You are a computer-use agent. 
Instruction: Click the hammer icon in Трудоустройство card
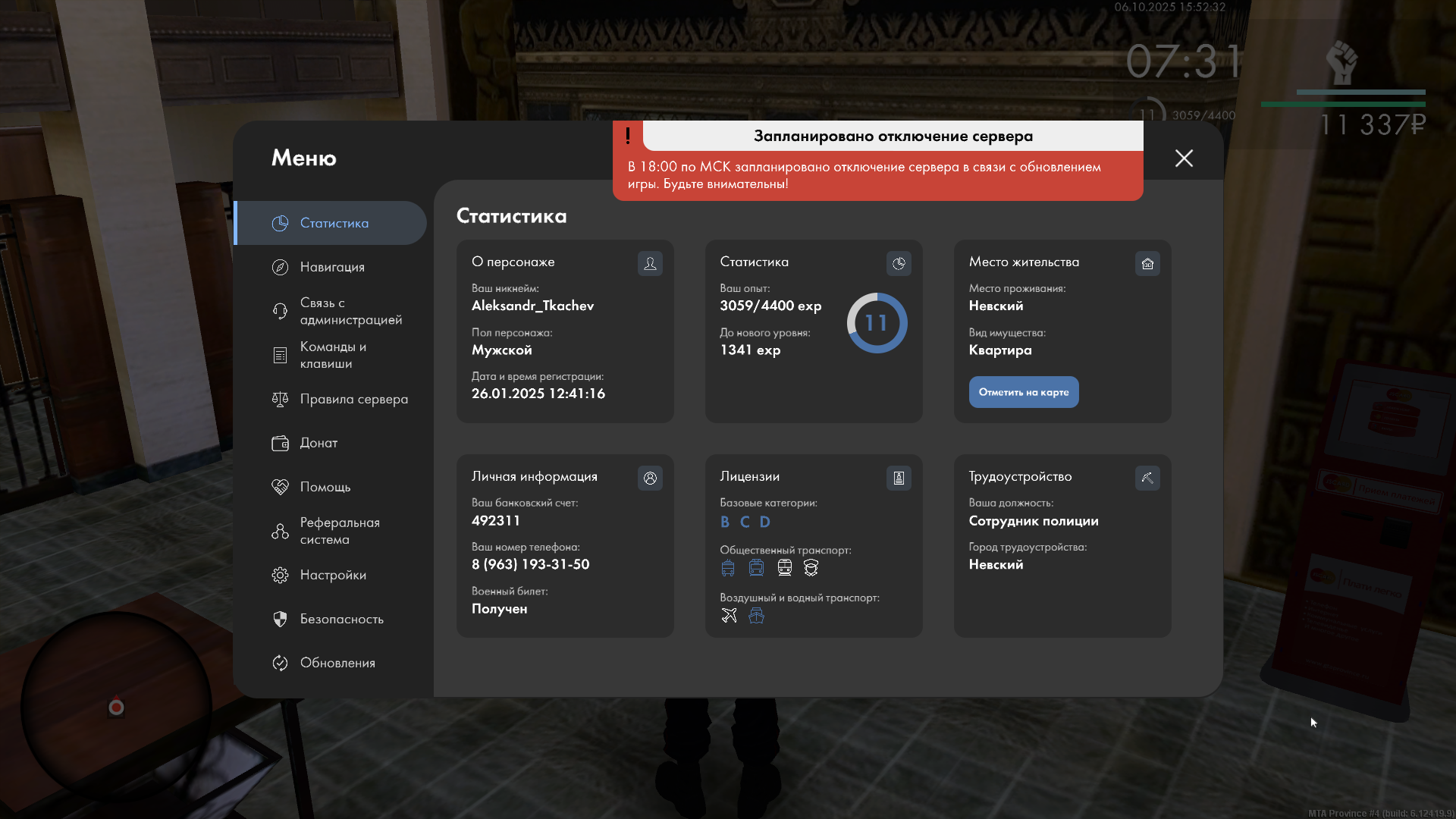[x=1147, y=478]
